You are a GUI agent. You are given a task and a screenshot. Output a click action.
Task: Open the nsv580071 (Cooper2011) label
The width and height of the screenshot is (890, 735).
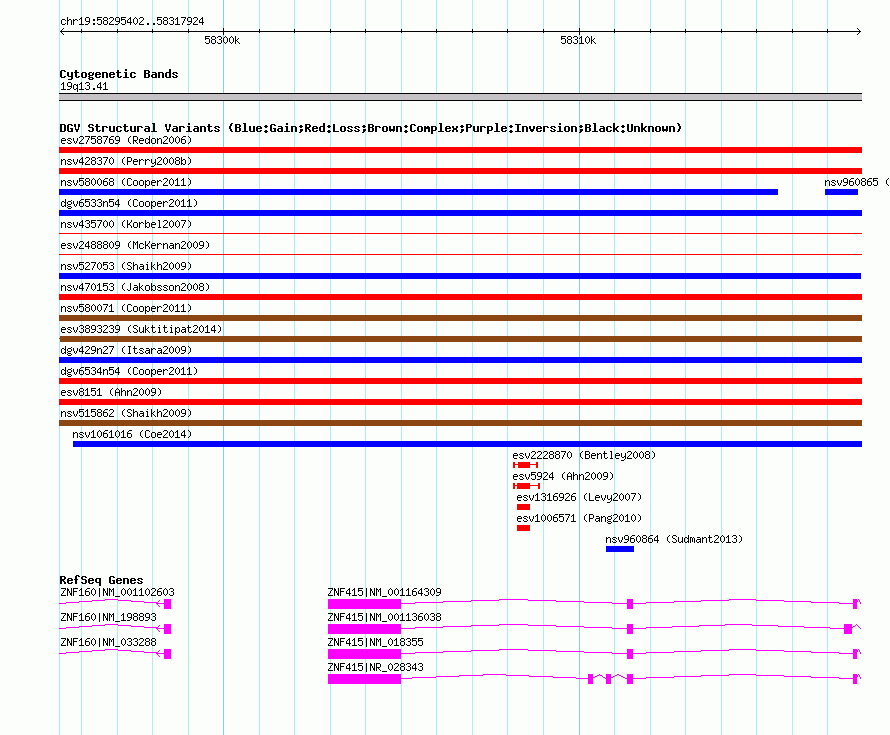[x=126, y=308]
